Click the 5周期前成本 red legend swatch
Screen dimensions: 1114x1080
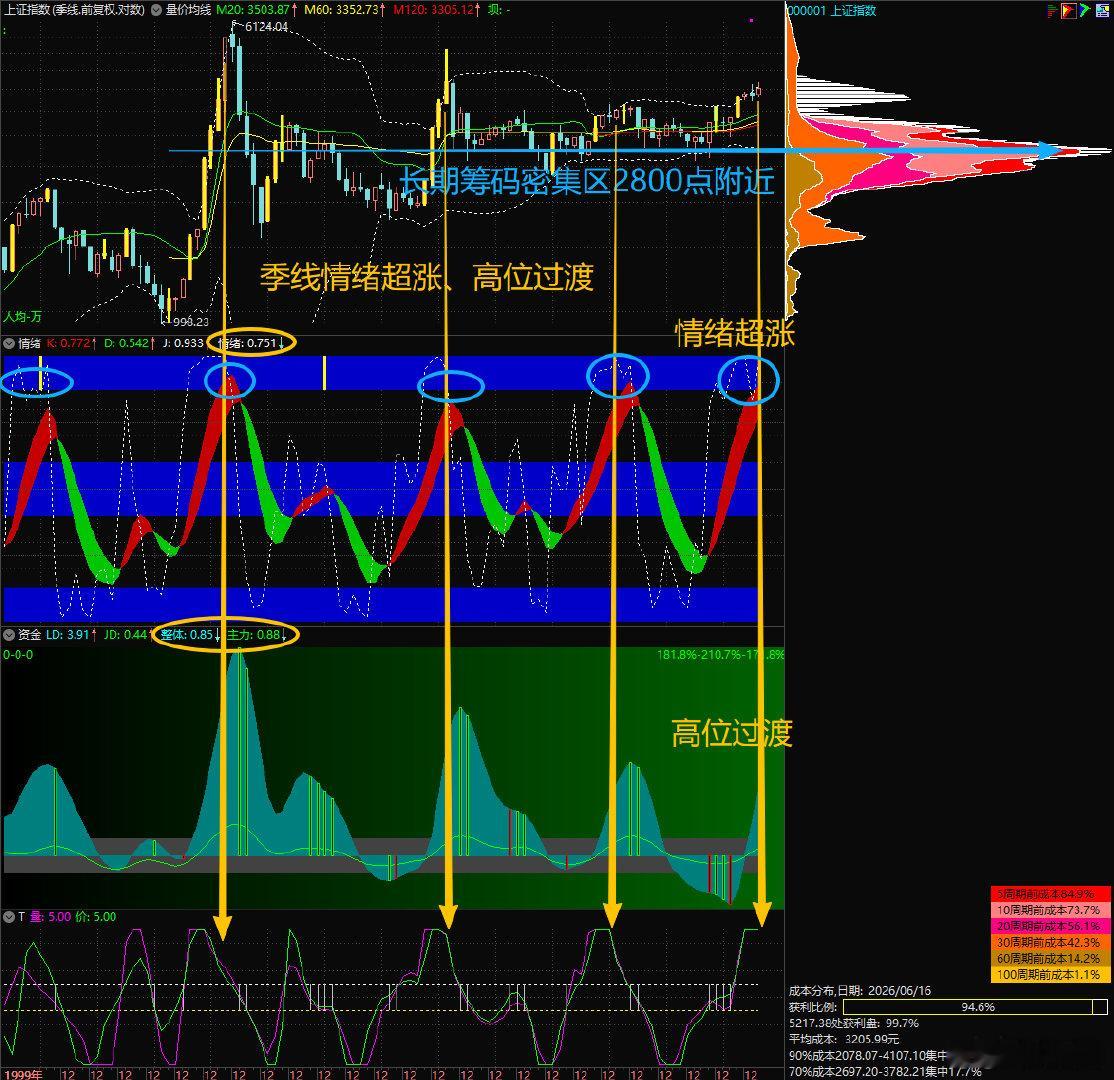tap(1051, 894)
